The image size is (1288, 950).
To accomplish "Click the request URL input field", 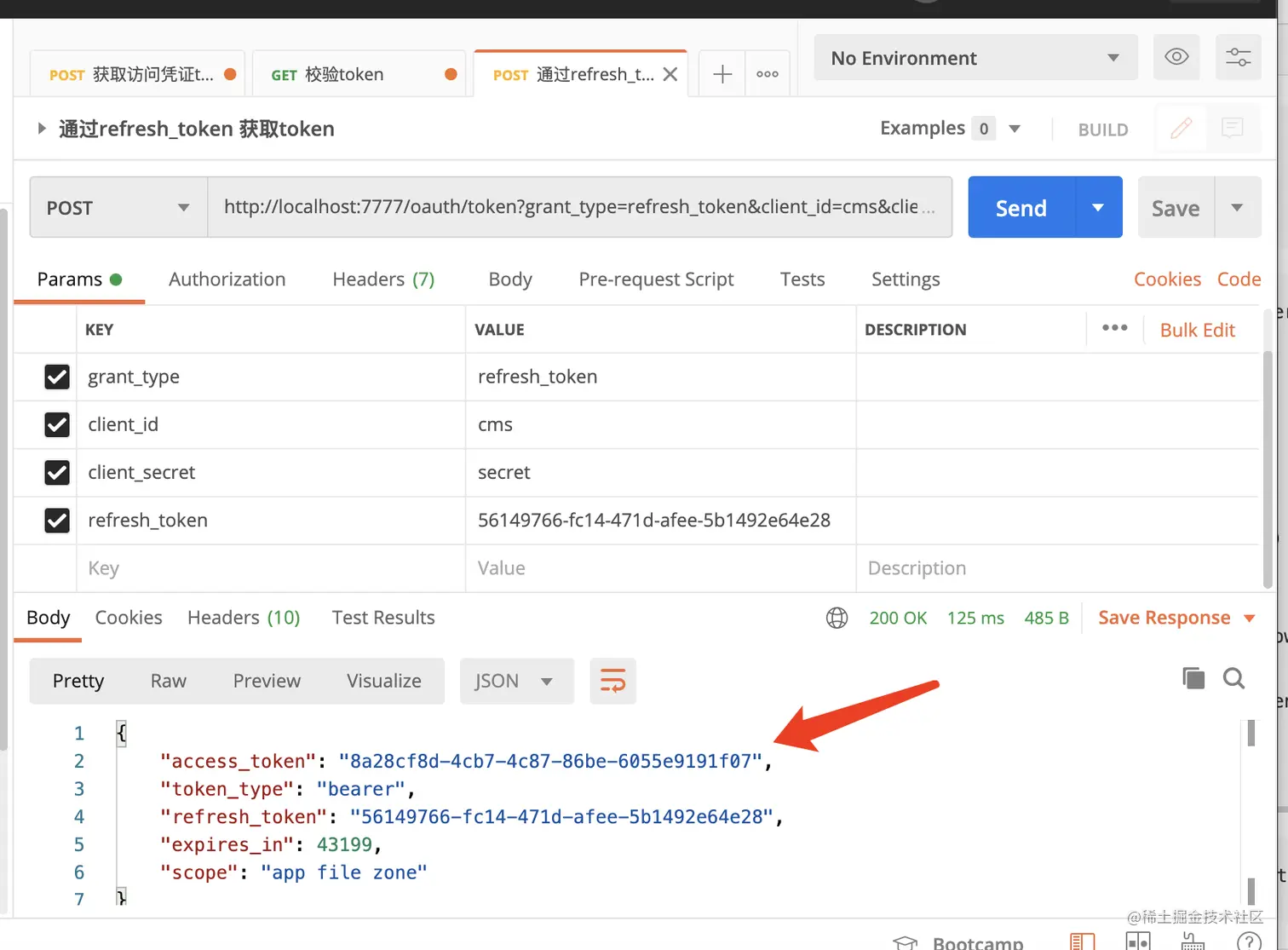I will (x=579, y=207).
